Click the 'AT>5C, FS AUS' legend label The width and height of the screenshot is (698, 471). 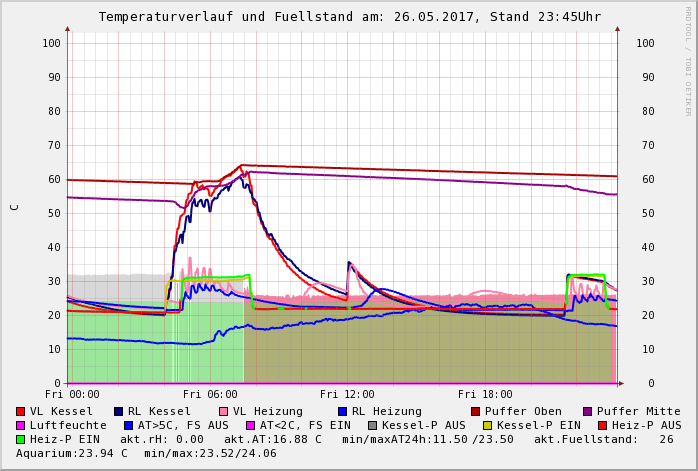tap(182, 425)
